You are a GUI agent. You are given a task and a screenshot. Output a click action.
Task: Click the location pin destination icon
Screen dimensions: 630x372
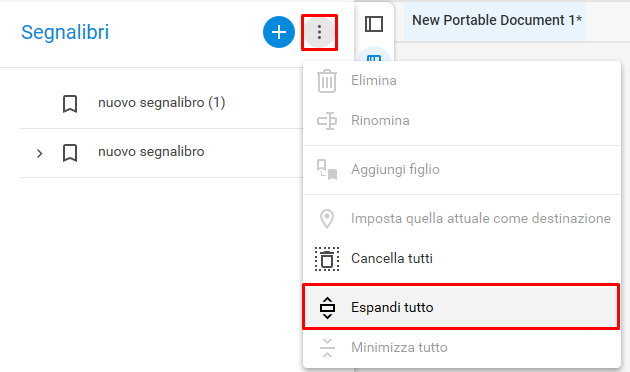pos(327,219)
